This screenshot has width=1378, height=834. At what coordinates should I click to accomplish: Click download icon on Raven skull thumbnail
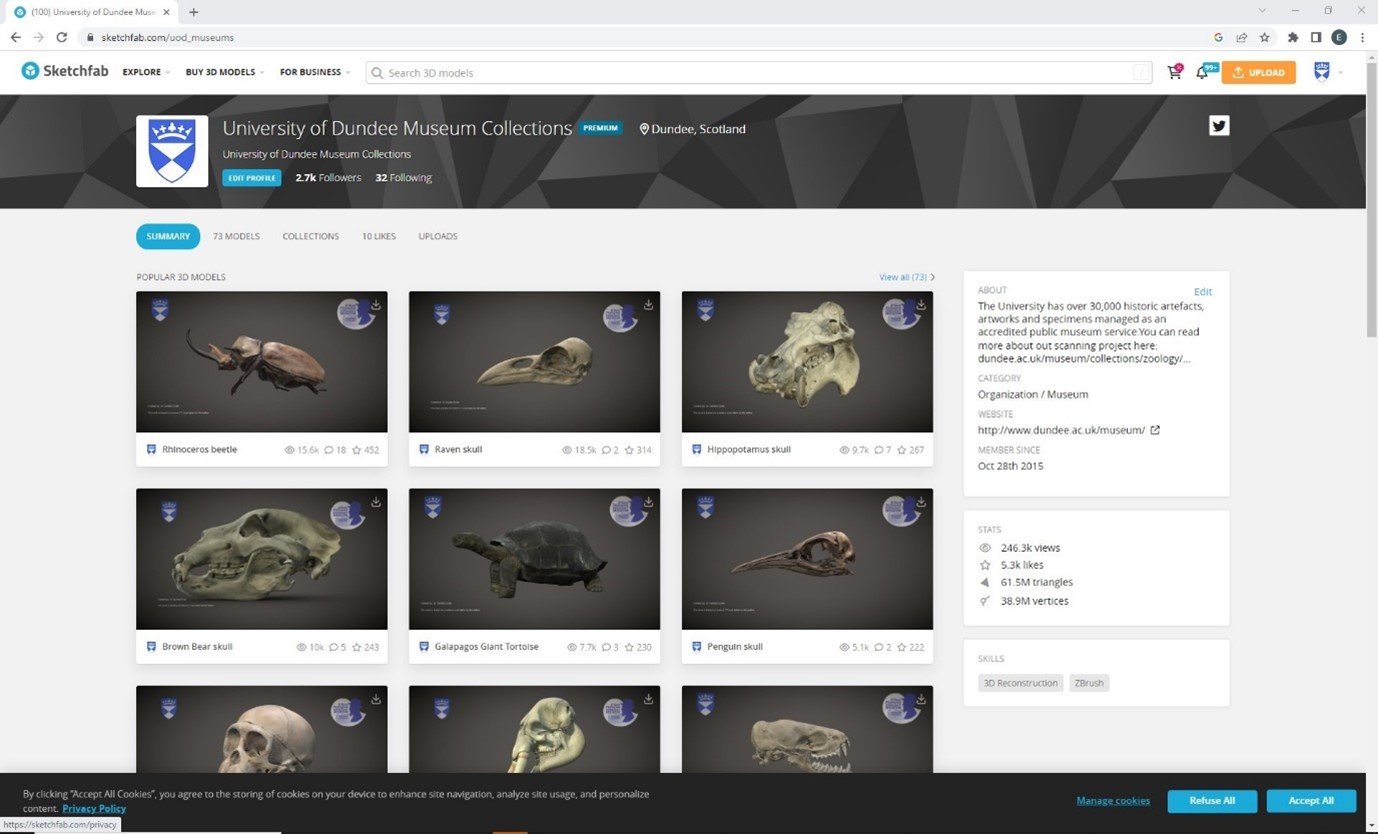click(x=648, y=305)
